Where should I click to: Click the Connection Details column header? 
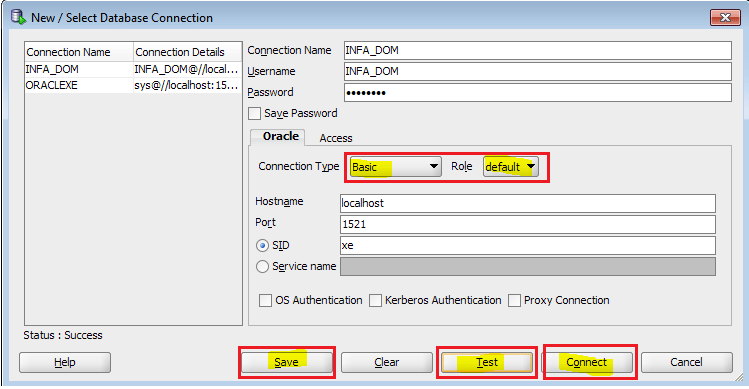[x=188, y=52]
